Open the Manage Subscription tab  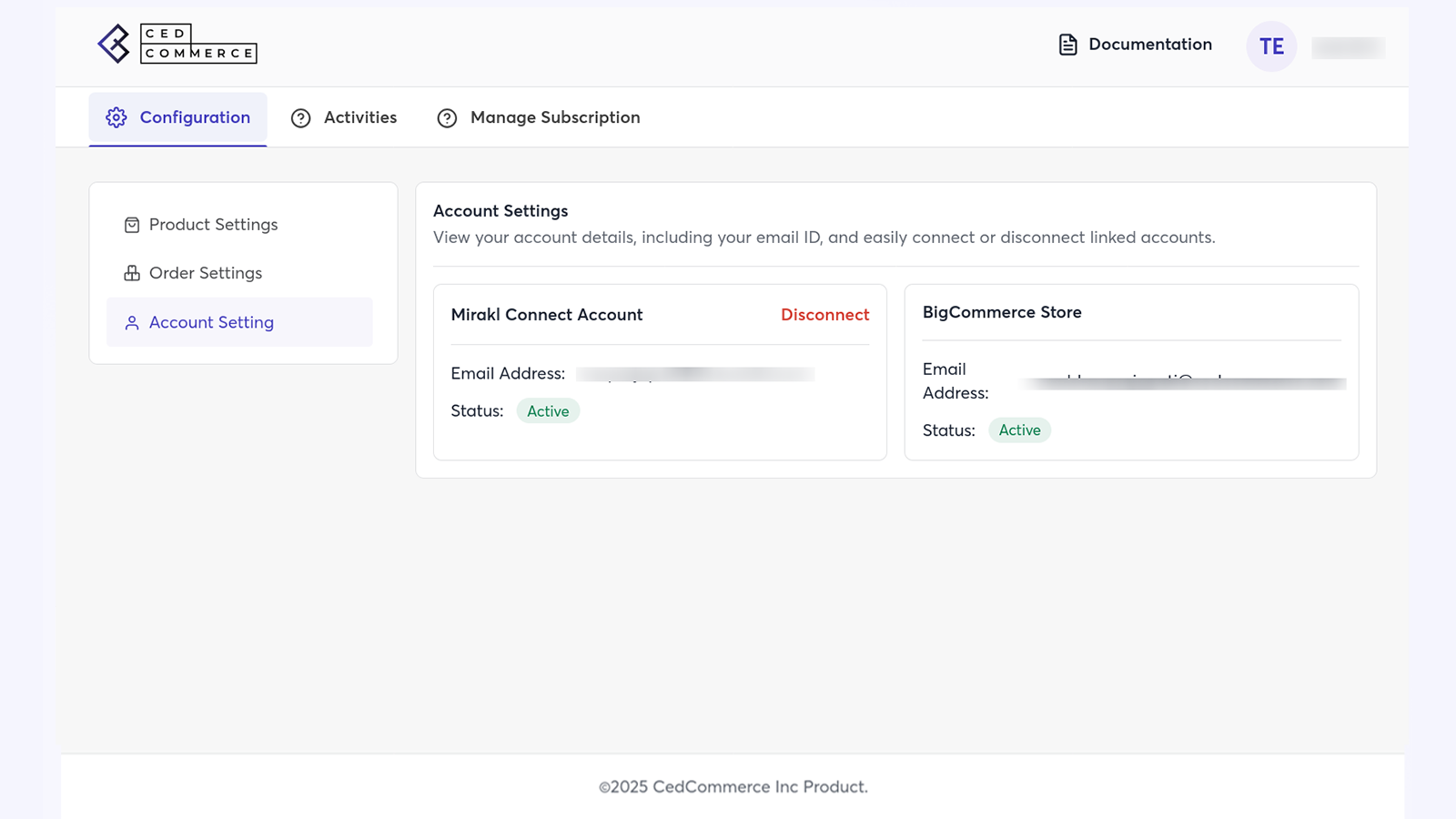(539, 118)
